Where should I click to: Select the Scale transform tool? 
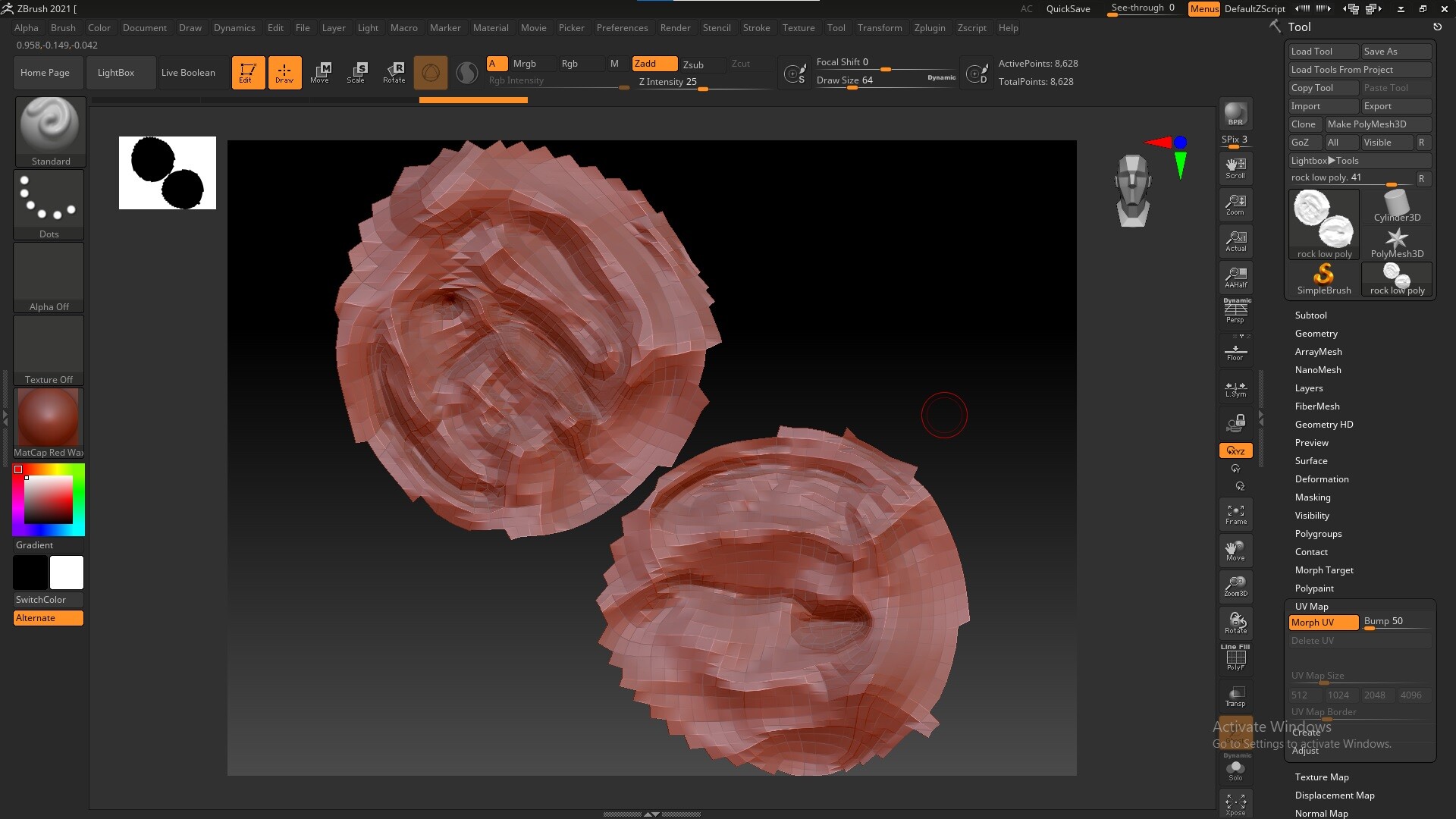pyautogui.click(x=356, y=72)
